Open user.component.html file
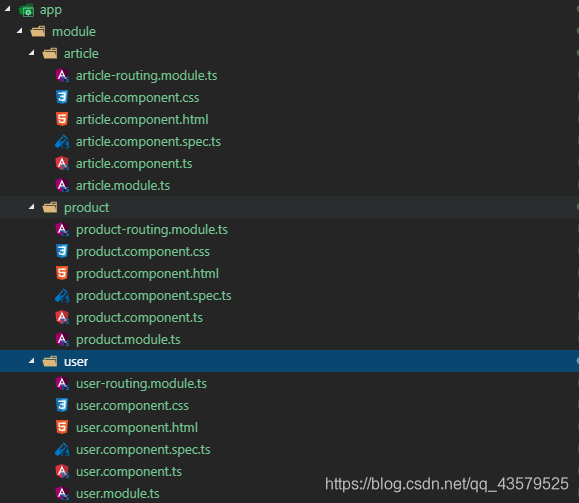 pyautogui.click(x=137, y=428)
